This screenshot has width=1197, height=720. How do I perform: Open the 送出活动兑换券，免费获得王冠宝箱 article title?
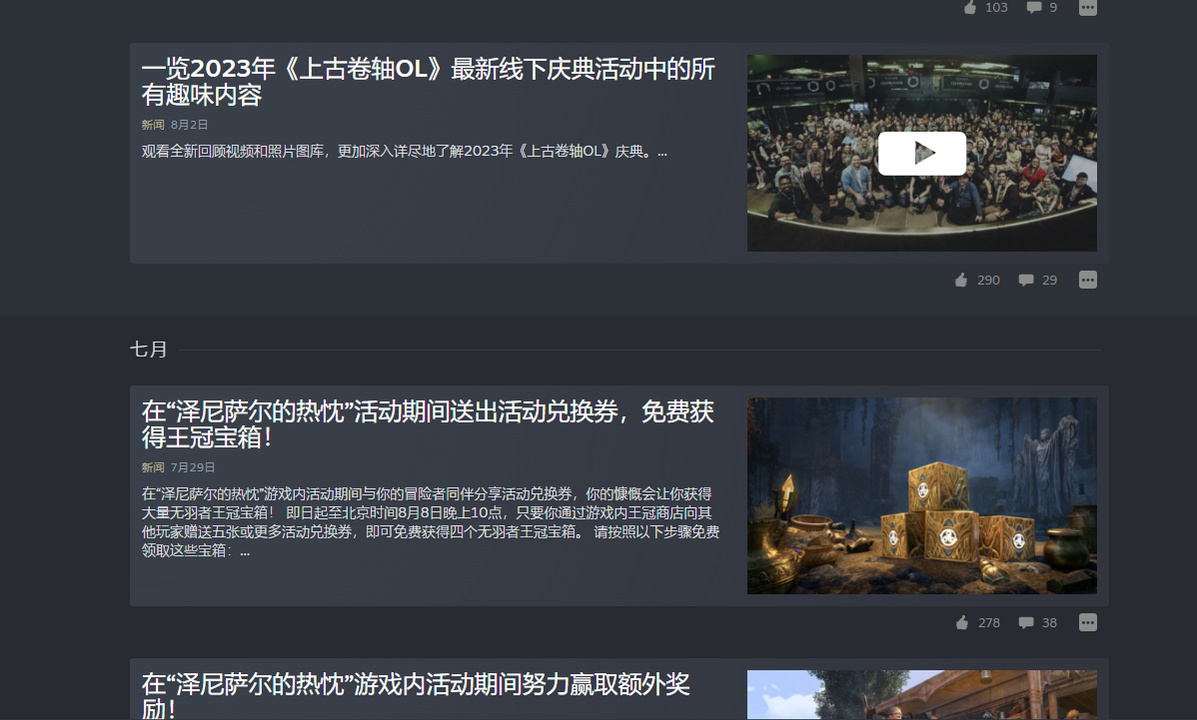[x=428, y=425]
